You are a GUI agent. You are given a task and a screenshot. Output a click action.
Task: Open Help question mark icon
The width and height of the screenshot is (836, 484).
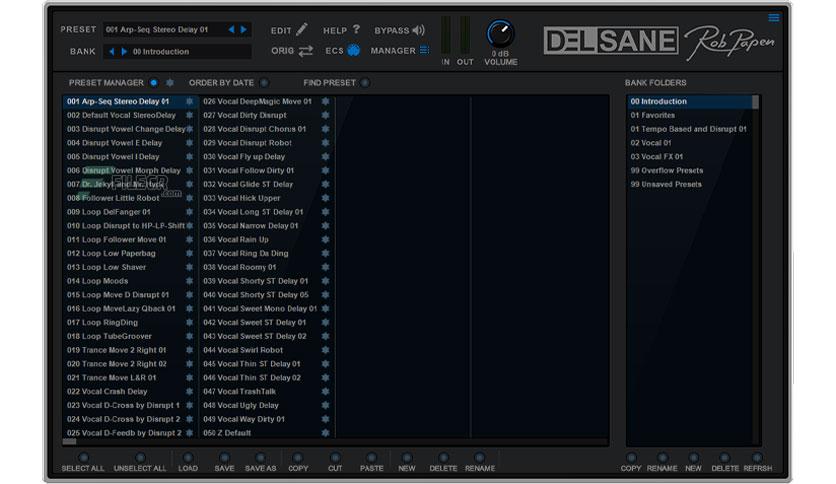click(356, 29)
